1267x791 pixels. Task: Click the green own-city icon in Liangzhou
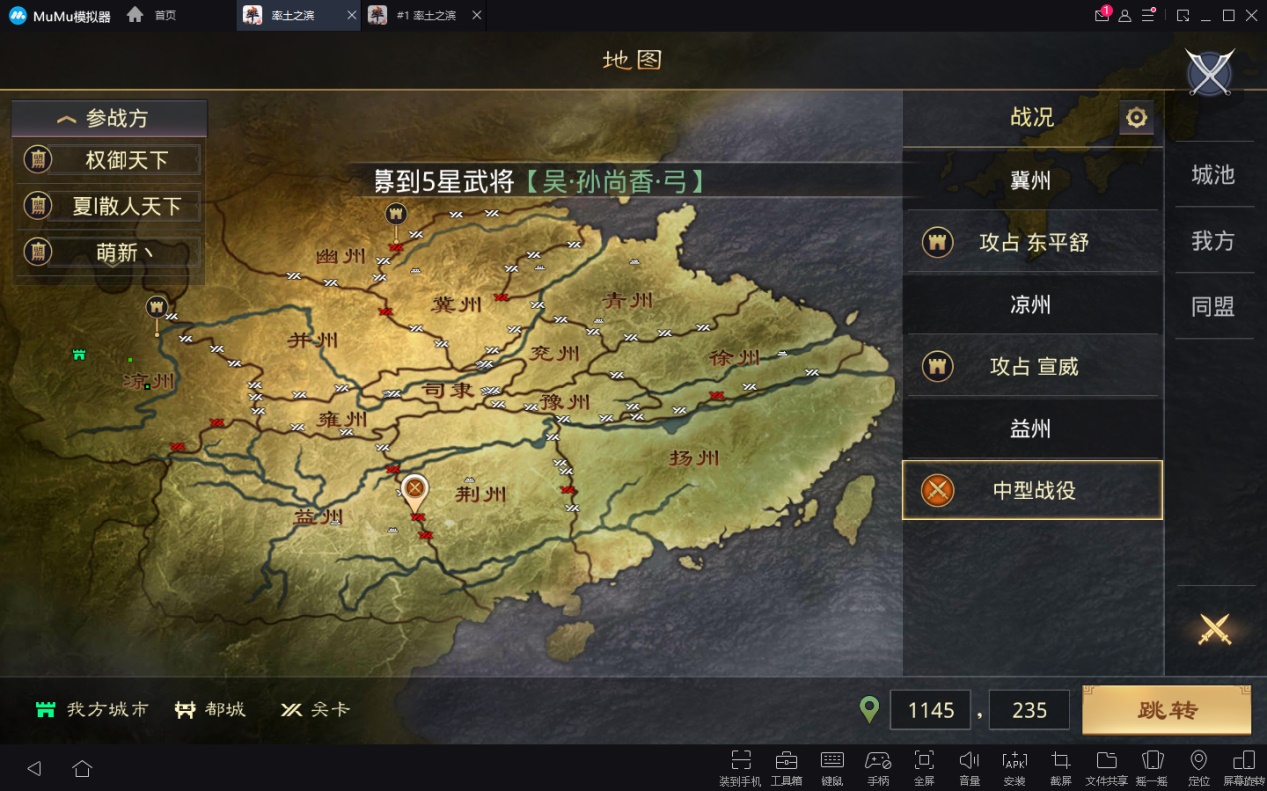pyautogui.click(x=78, y=354)
